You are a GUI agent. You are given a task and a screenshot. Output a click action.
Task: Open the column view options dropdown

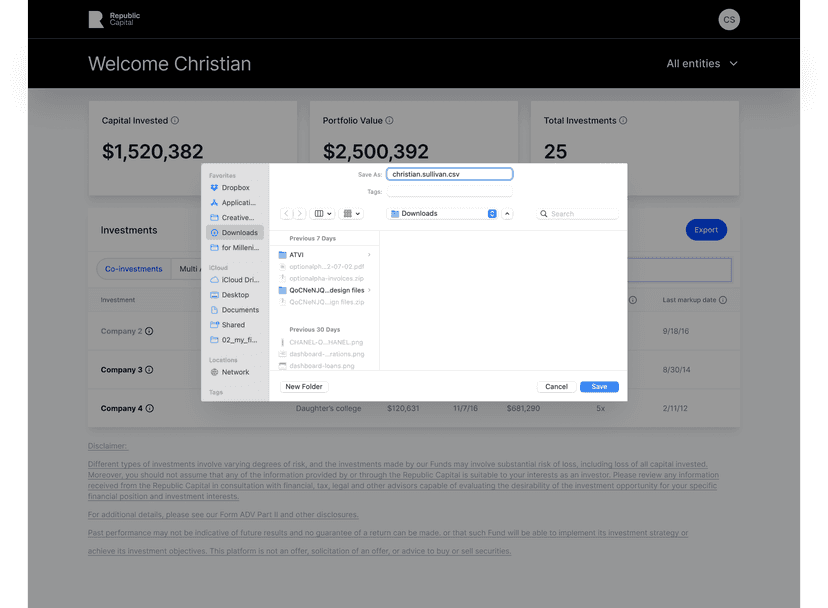(x=324, y=214)
